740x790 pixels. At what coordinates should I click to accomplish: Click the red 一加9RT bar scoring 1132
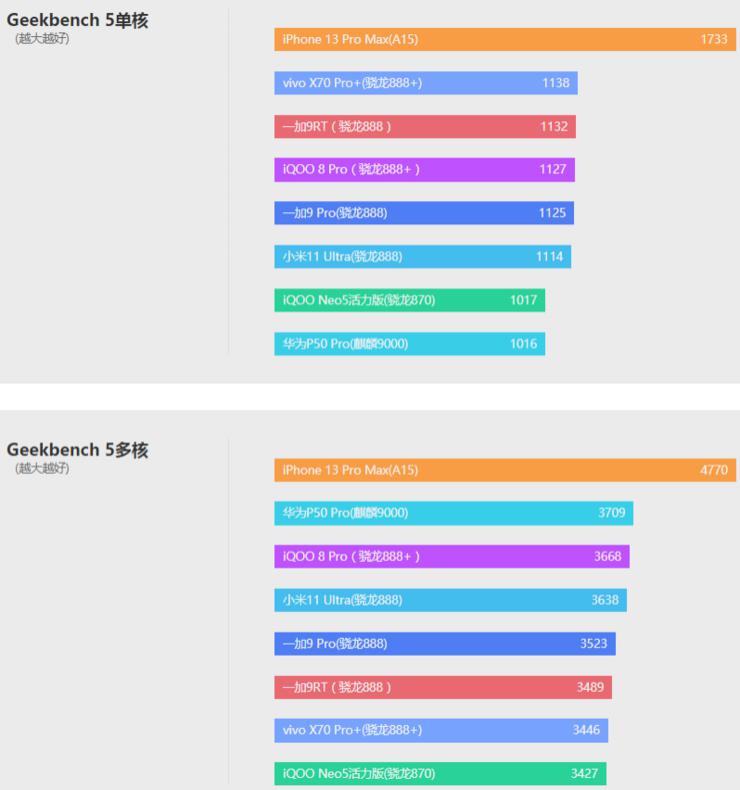pos(425,127)
